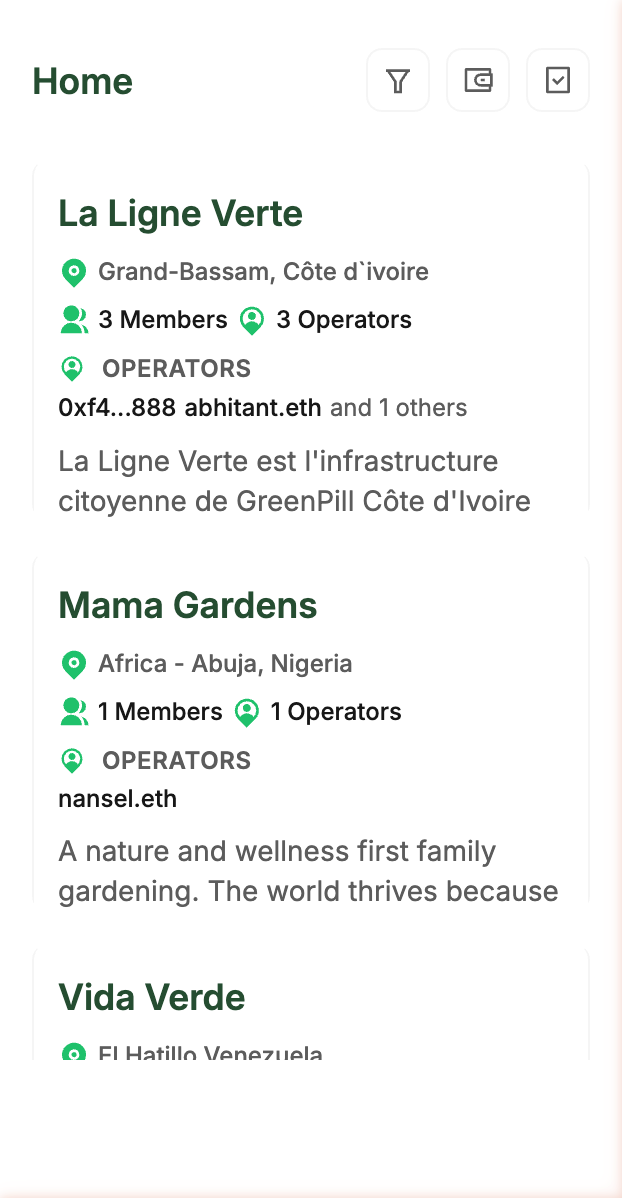Click icon next to Mama Gardens OPERATORS label
Screen dimensions: 622x1198
coord(72,761)
